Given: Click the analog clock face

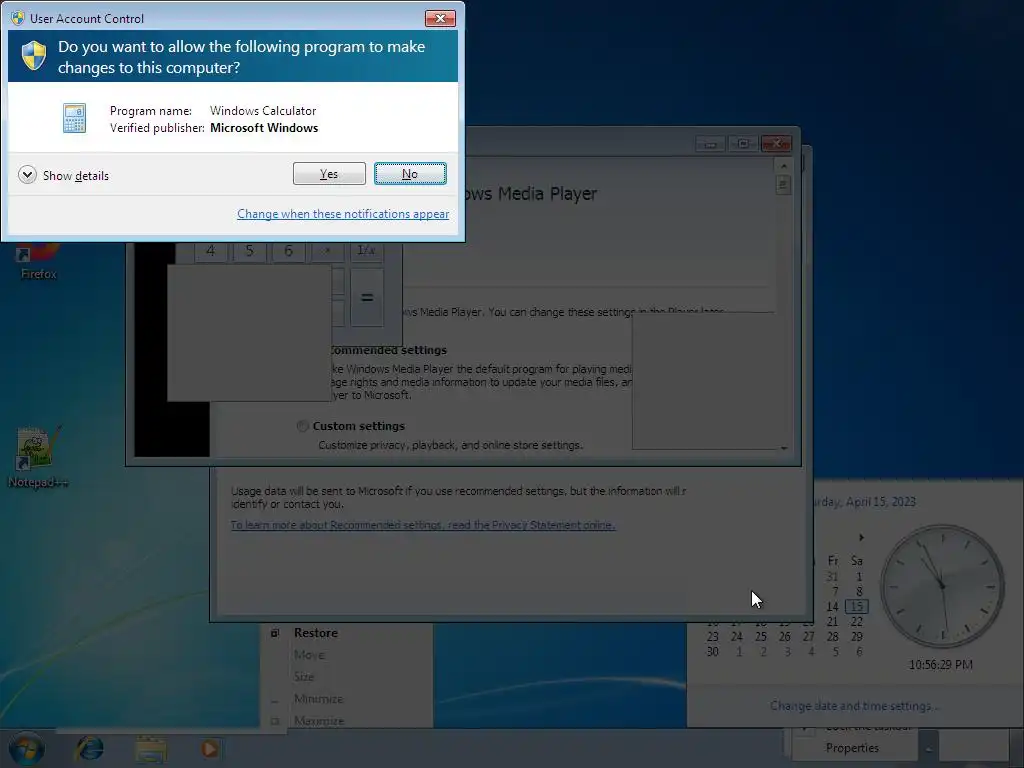Looking at the screenshot, I should (x=942, y=586).
